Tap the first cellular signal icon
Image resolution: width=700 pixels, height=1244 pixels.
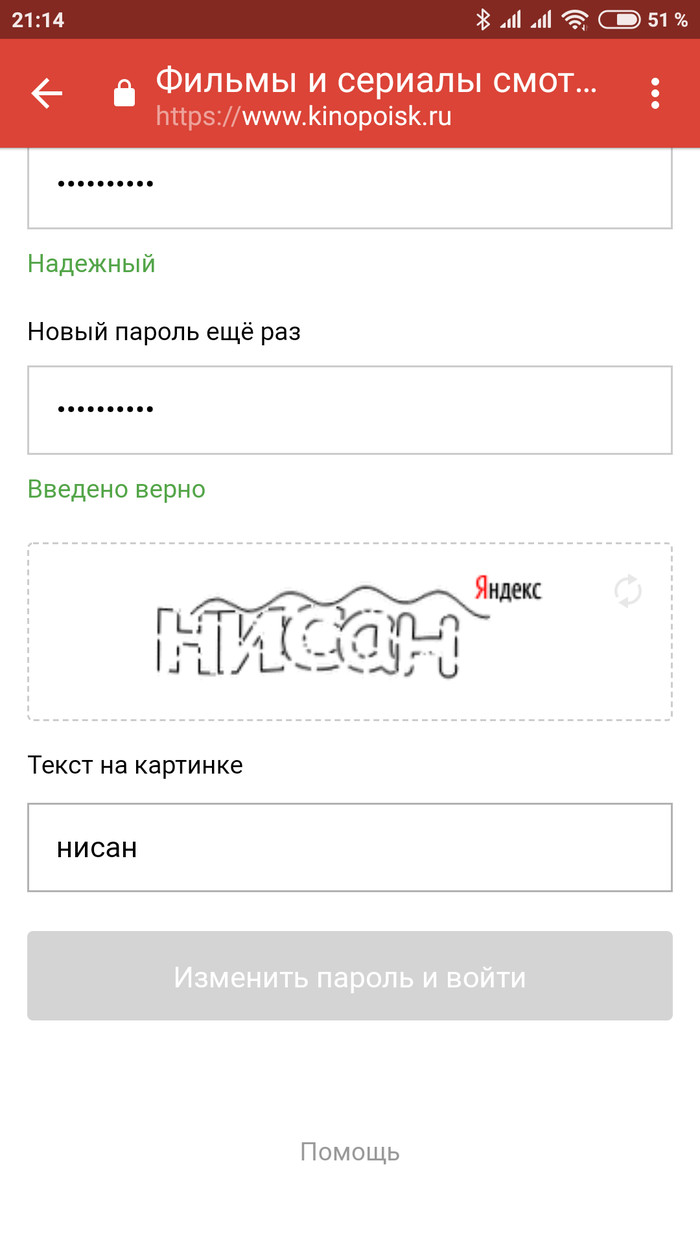(x=510, y=19)
